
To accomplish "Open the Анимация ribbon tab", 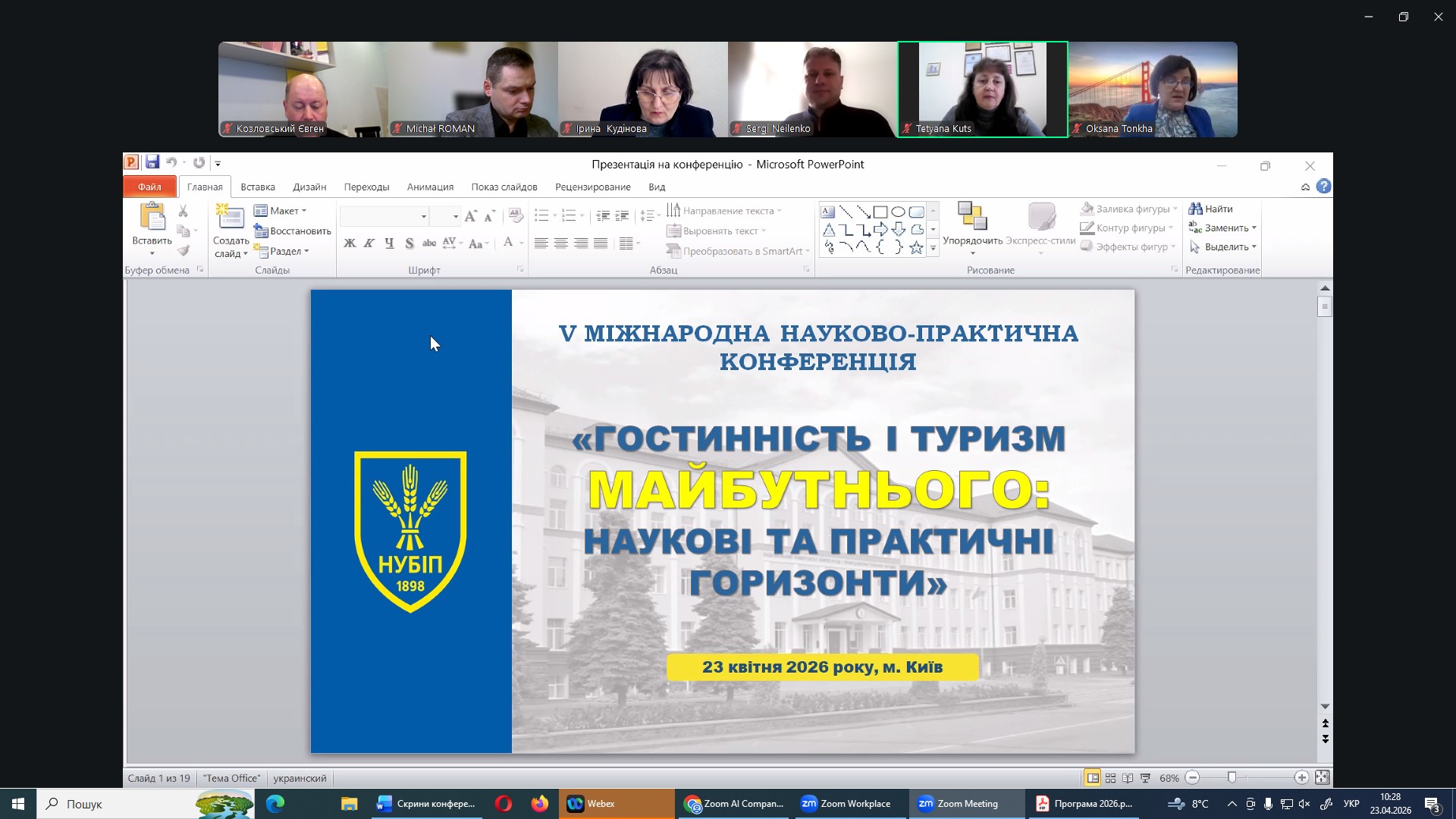I will (x=430, y=187).
